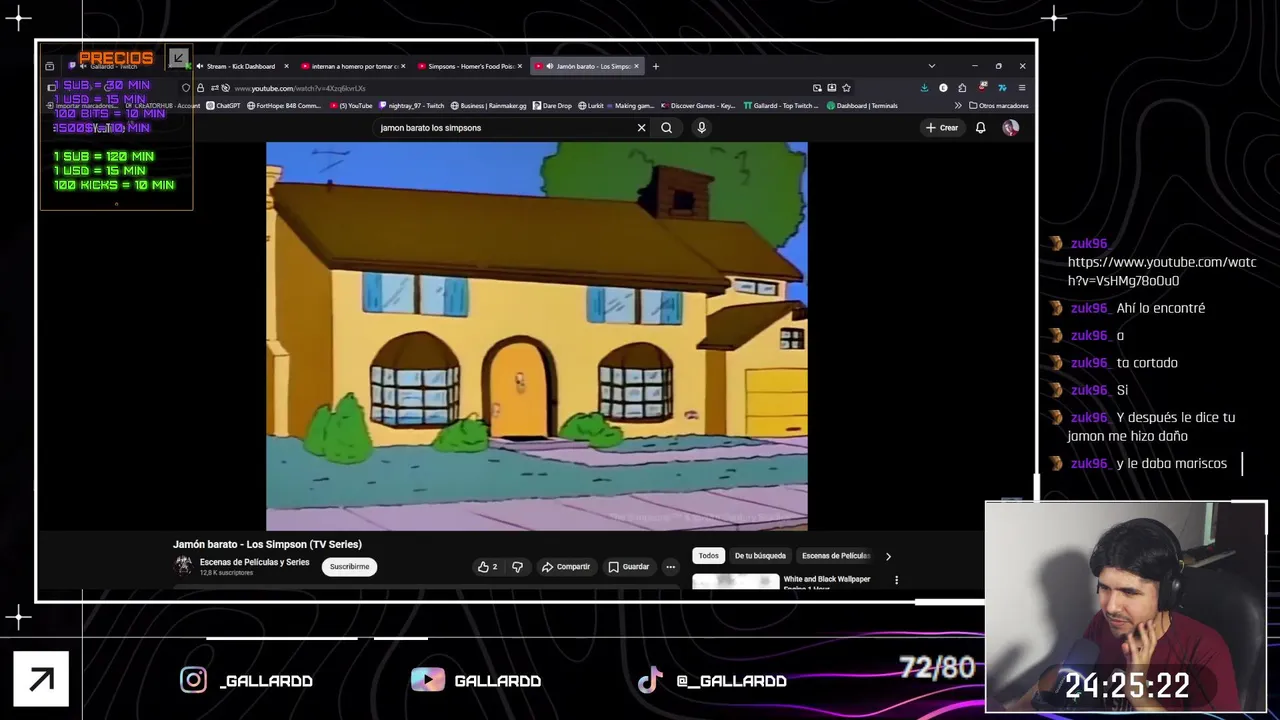This screenshot has width=1280, height=720.
Task: Bookmark this page with star icon
Action: point(846,88)
